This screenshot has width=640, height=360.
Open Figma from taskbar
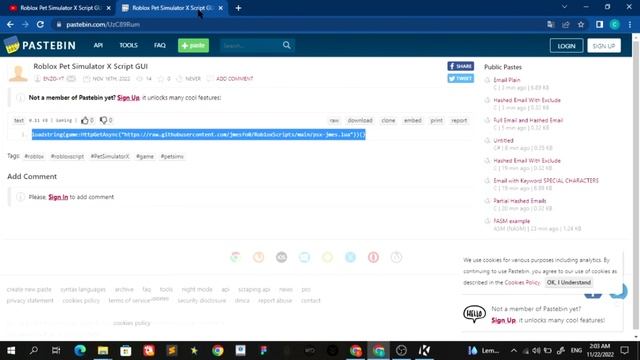pyautogui.click(x=264, y=350)
